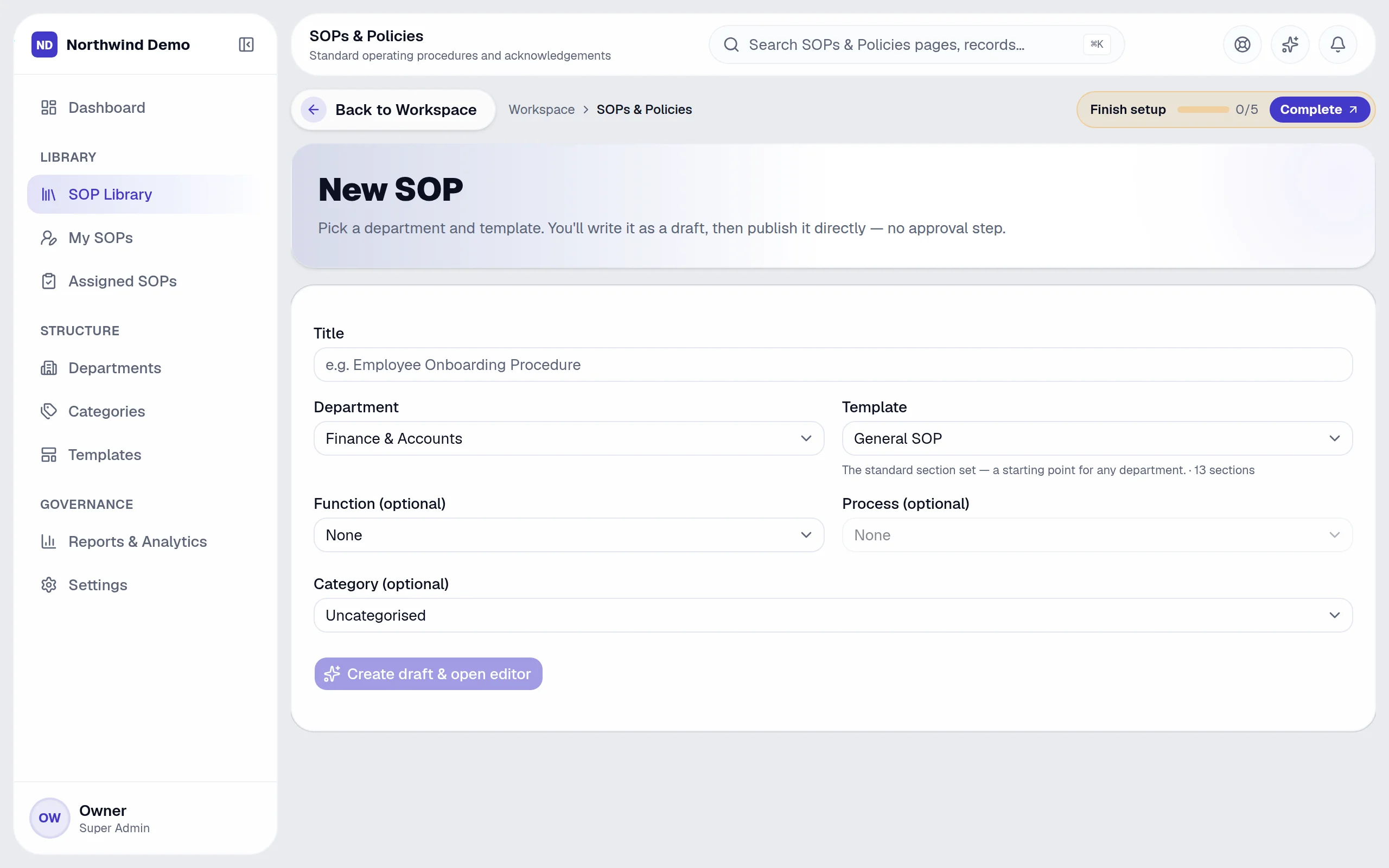Click the My SOPs user-pen icon
The image size is (1389, 868).
click(x=49, y=238)
